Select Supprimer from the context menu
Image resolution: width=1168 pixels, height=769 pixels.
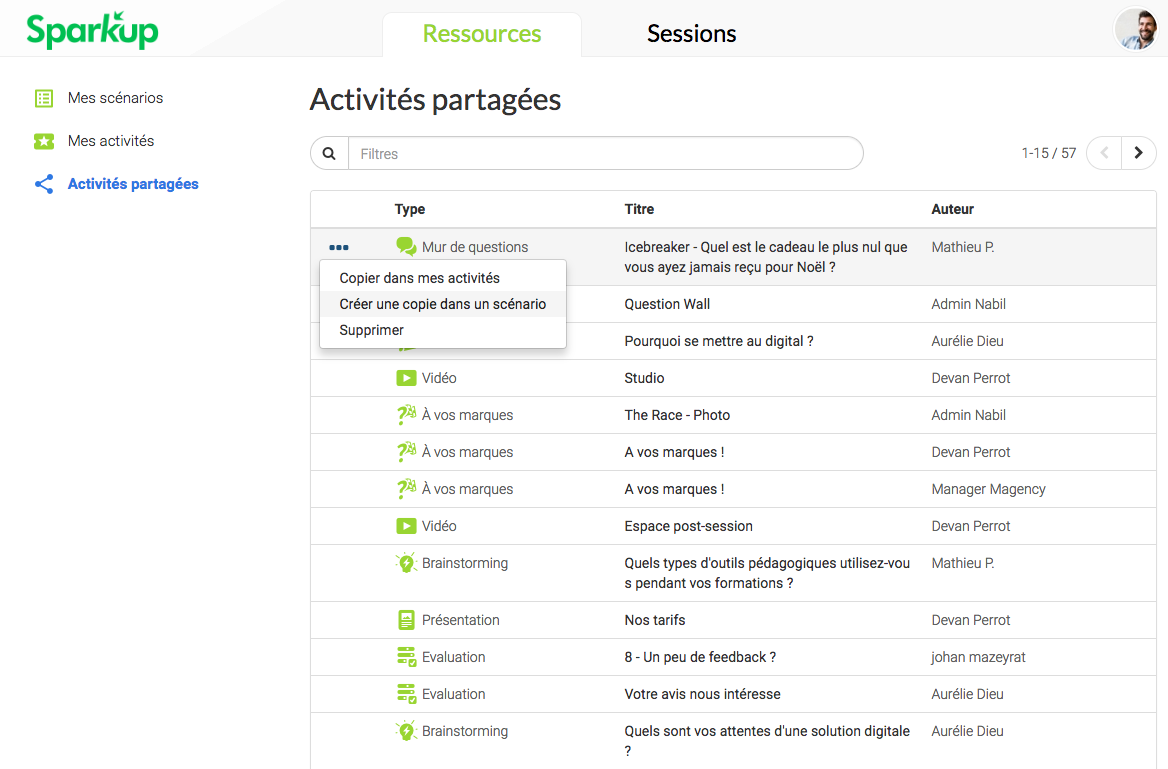tap(443, 330)
